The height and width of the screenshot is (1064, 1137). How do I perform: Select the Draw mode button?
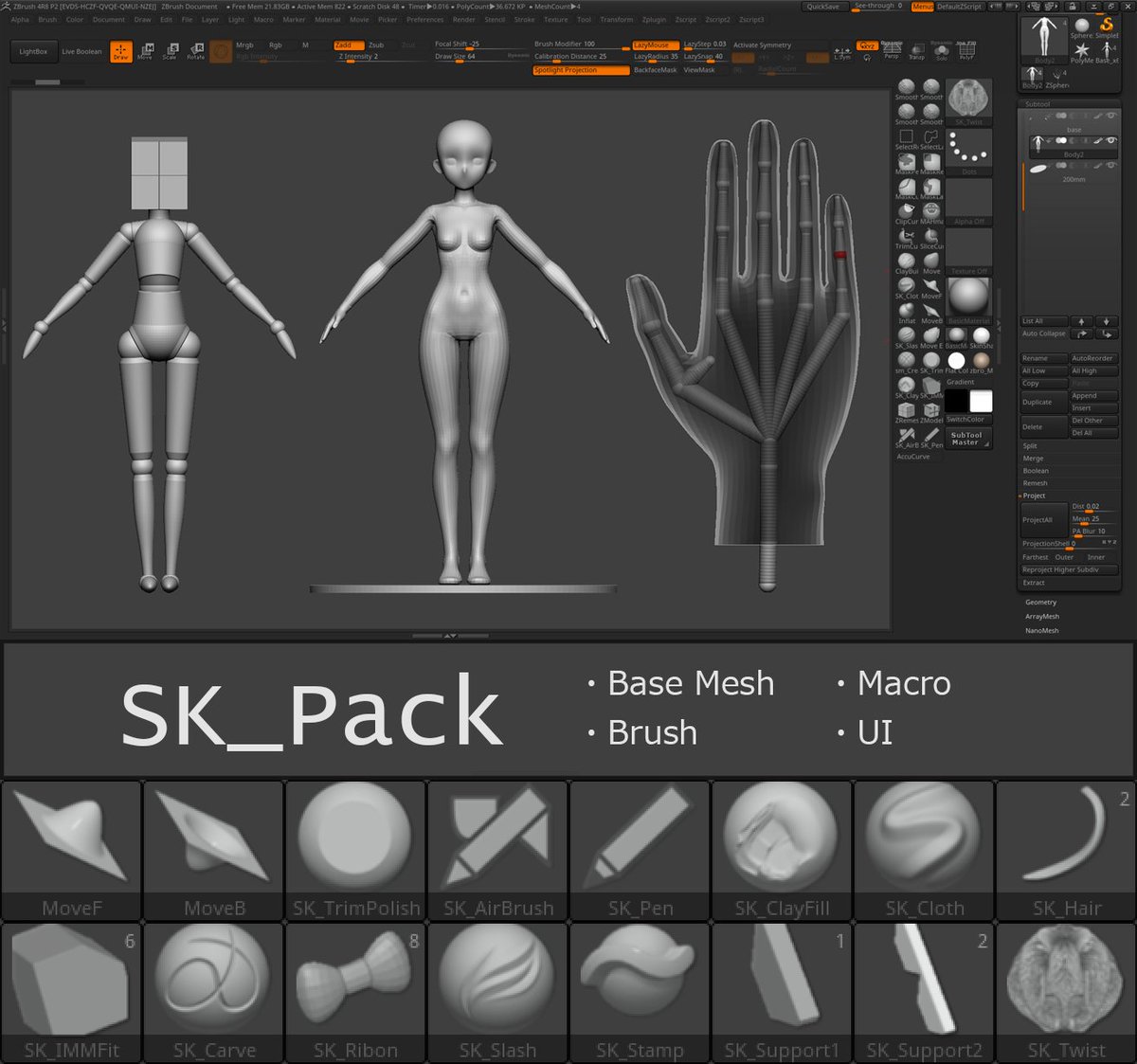[x=120, y=51]
